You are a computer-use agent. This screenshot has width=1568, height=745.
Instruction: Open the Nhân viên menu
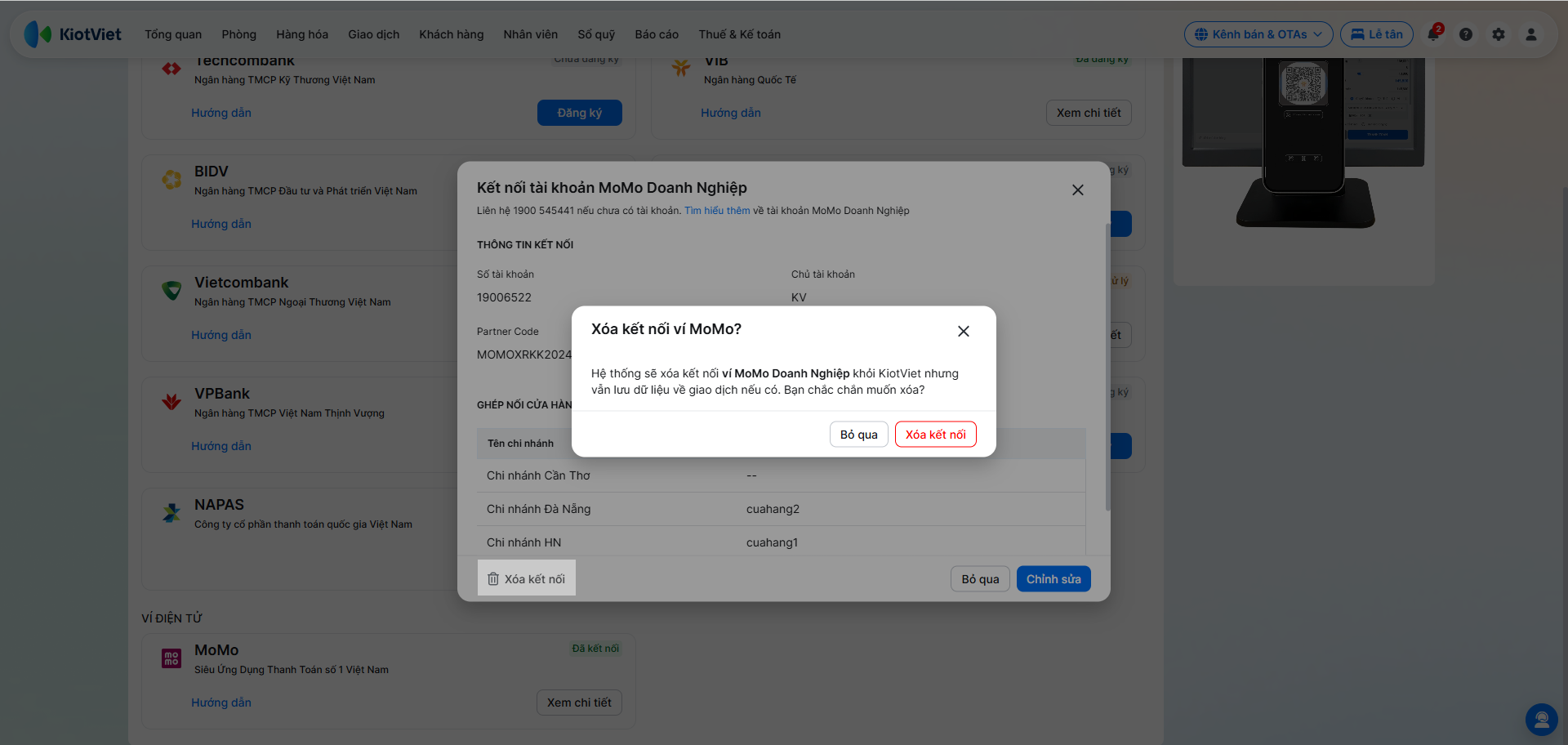[x=531, y=34]
